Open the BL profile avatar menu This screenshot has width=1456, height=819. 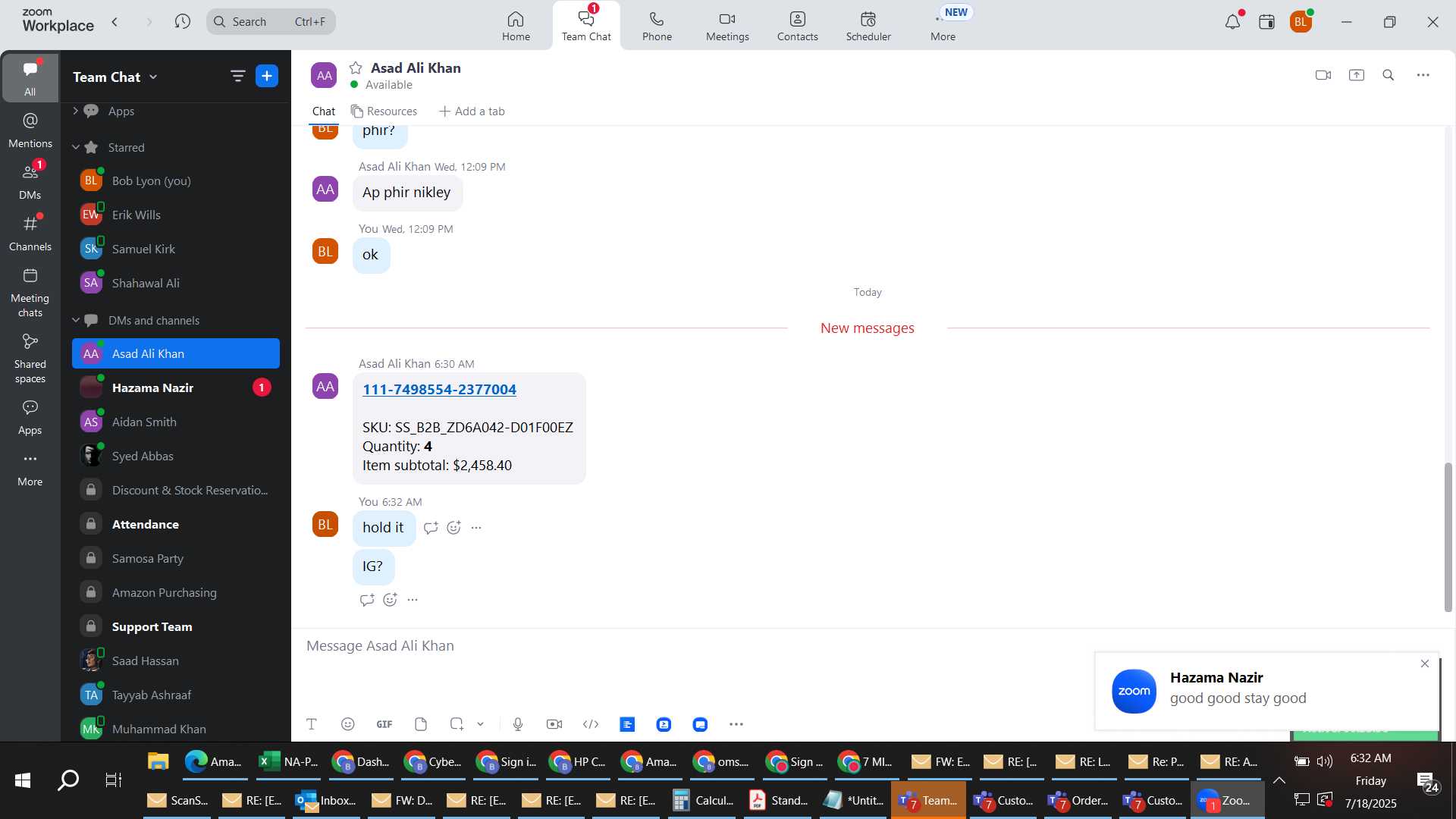tap(1301, 22)
